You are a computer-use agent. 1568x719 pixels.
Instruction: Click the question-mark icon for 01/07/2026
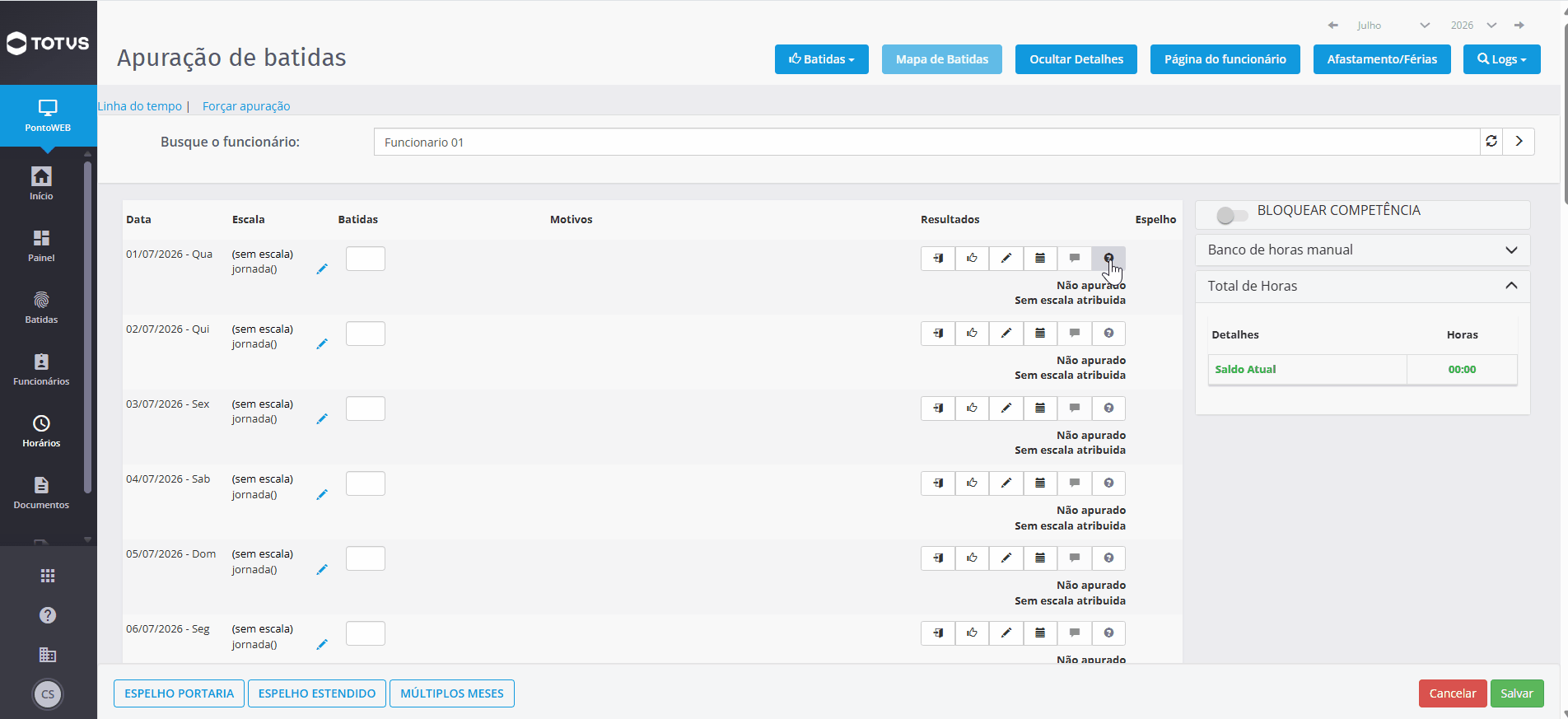tap(1108, 259)
